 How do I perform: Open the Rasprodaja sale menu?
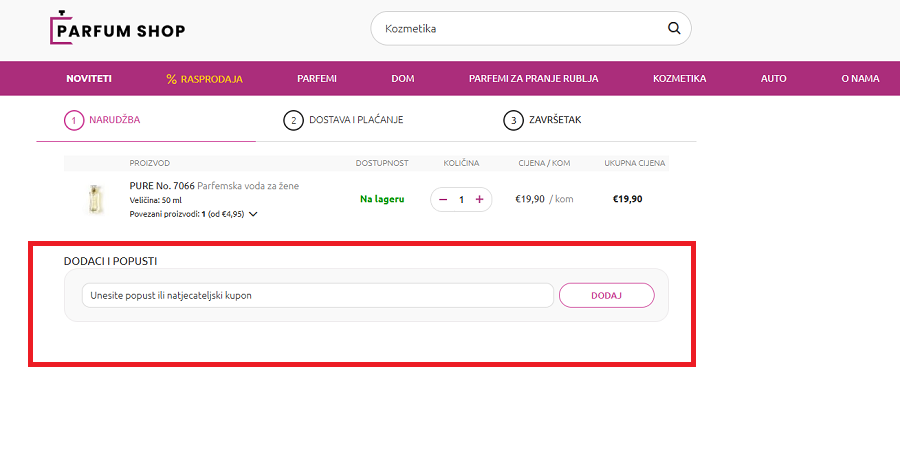click(x=205, y=78)
